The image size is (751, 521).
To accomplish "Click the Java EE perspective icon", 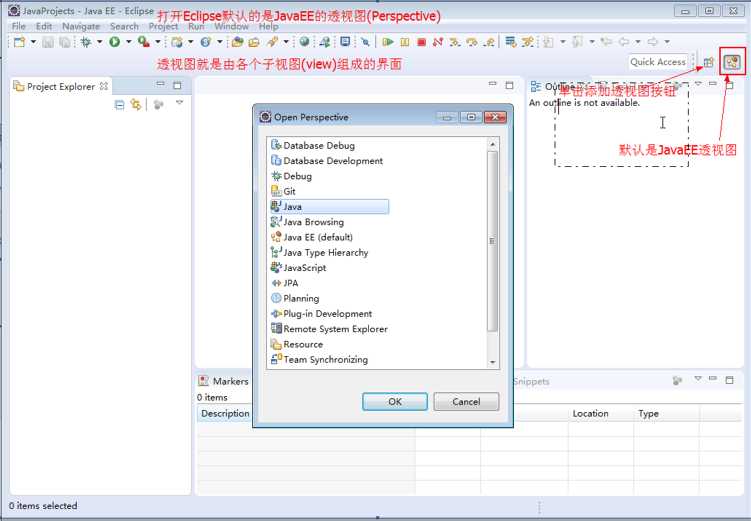I will 732,62.
